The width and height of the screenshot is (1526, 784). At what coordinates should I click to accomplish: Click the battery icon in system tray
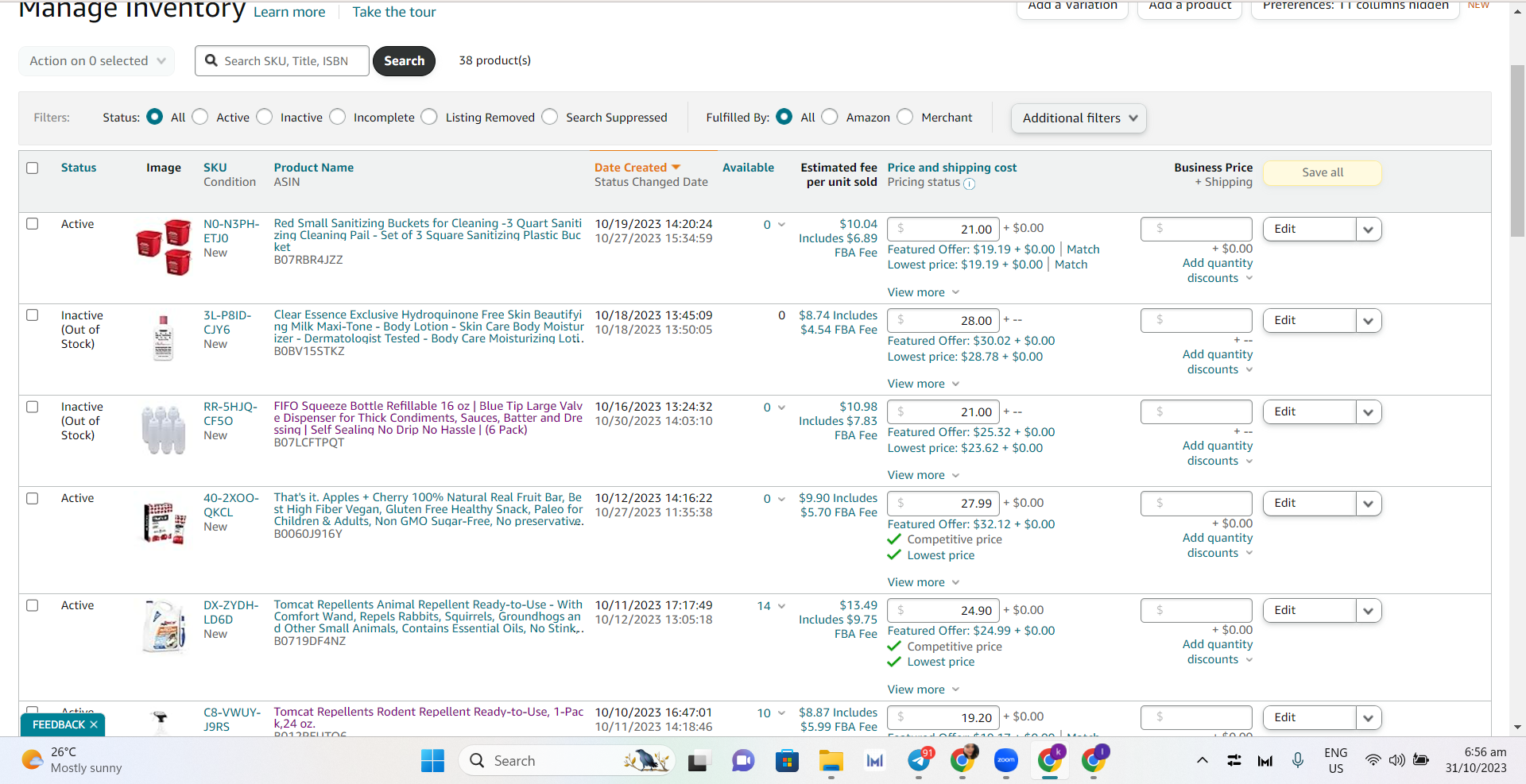click(1421, 761)
